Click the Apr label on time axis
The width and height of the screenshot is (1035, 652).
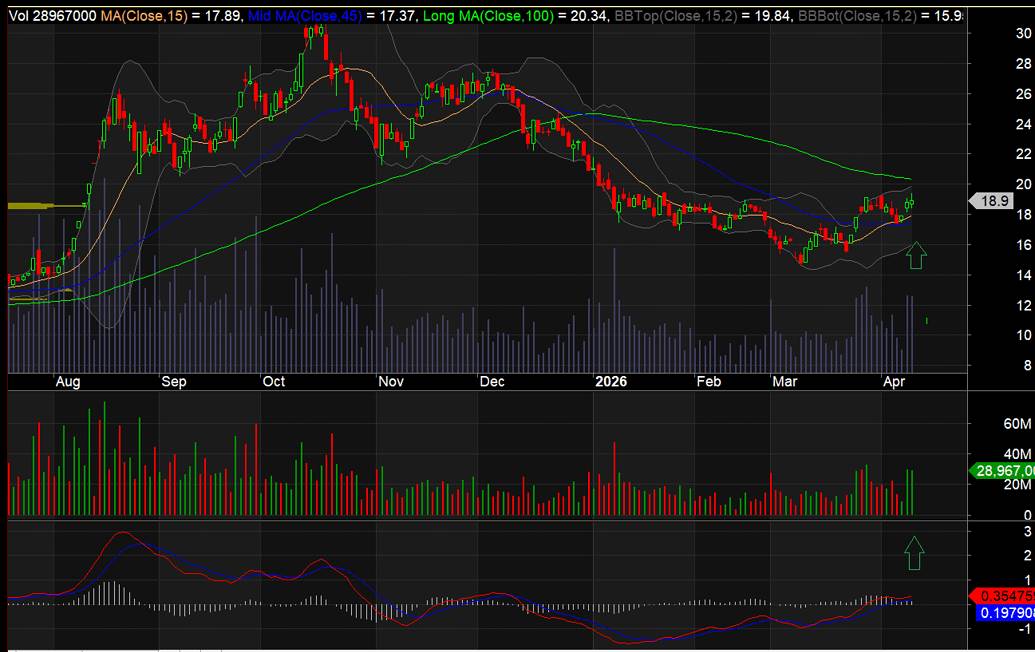click(x=892, y=381)
